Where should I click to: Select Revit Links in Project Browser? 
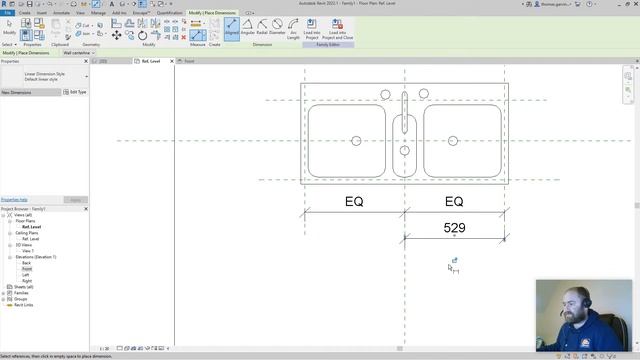coord(24,305)
